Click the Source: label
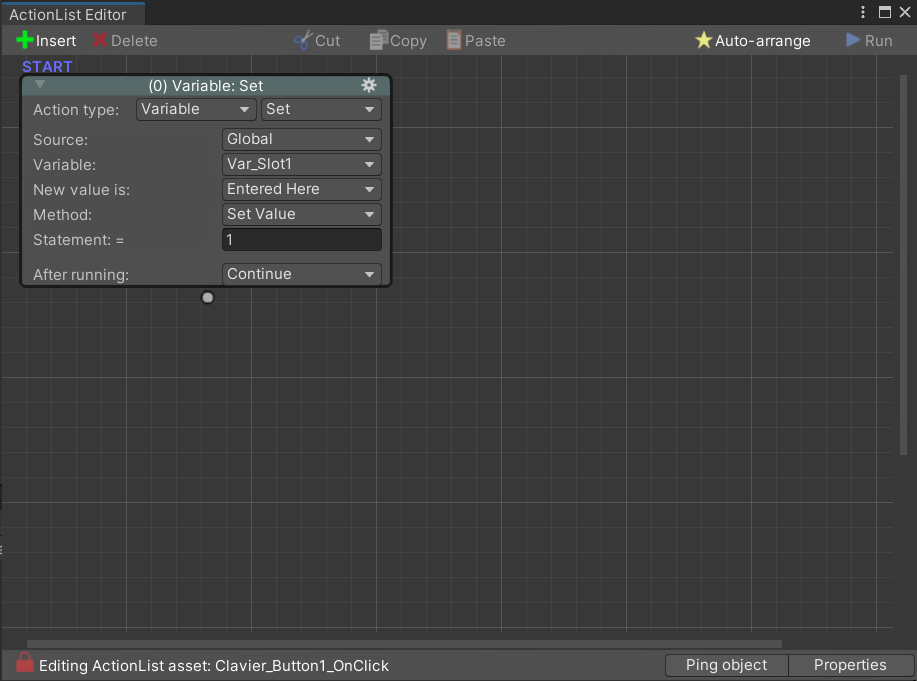 (x=61, y=140)
